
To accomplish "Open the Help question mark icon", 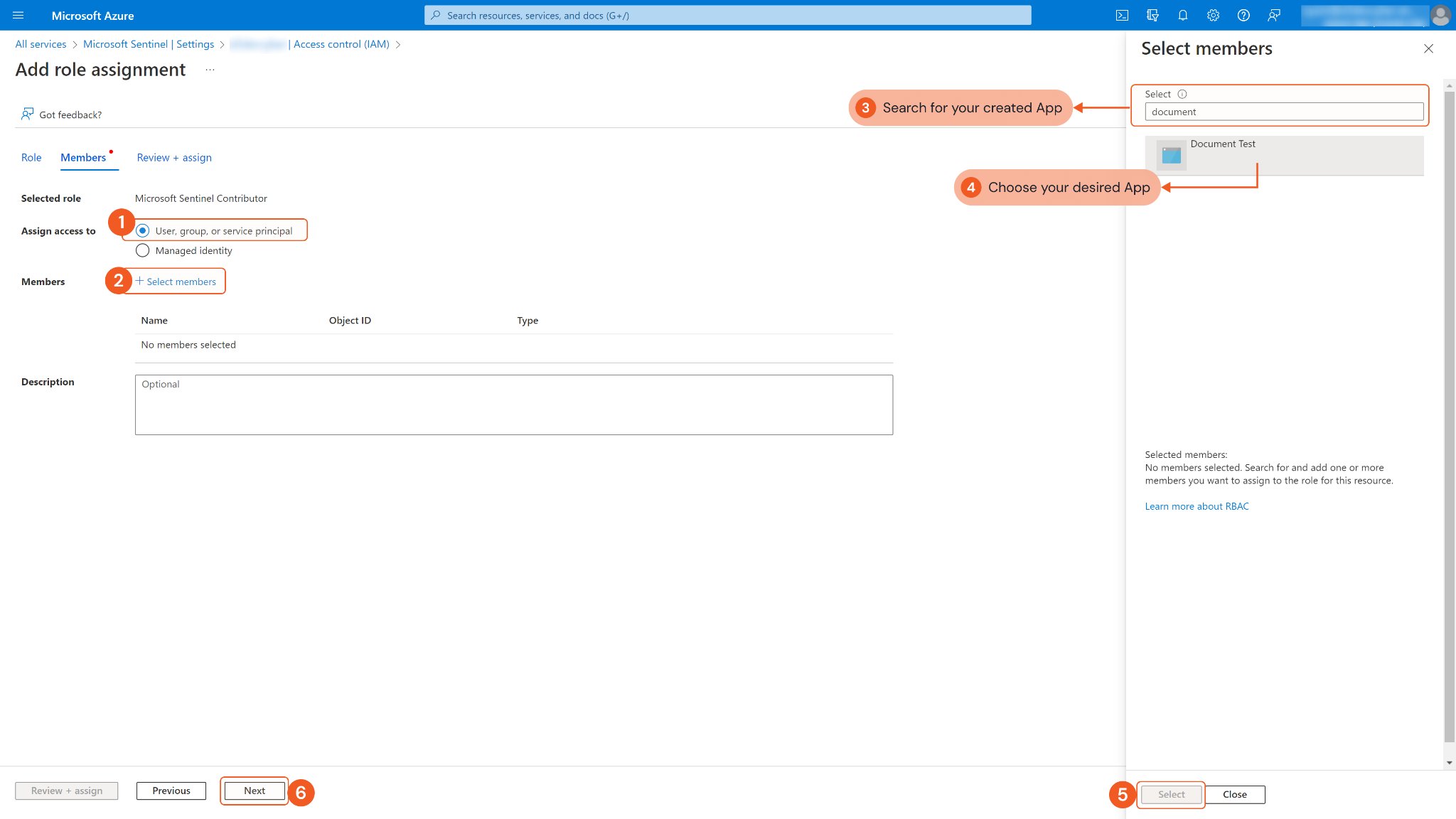I will tap(1243, 15).
